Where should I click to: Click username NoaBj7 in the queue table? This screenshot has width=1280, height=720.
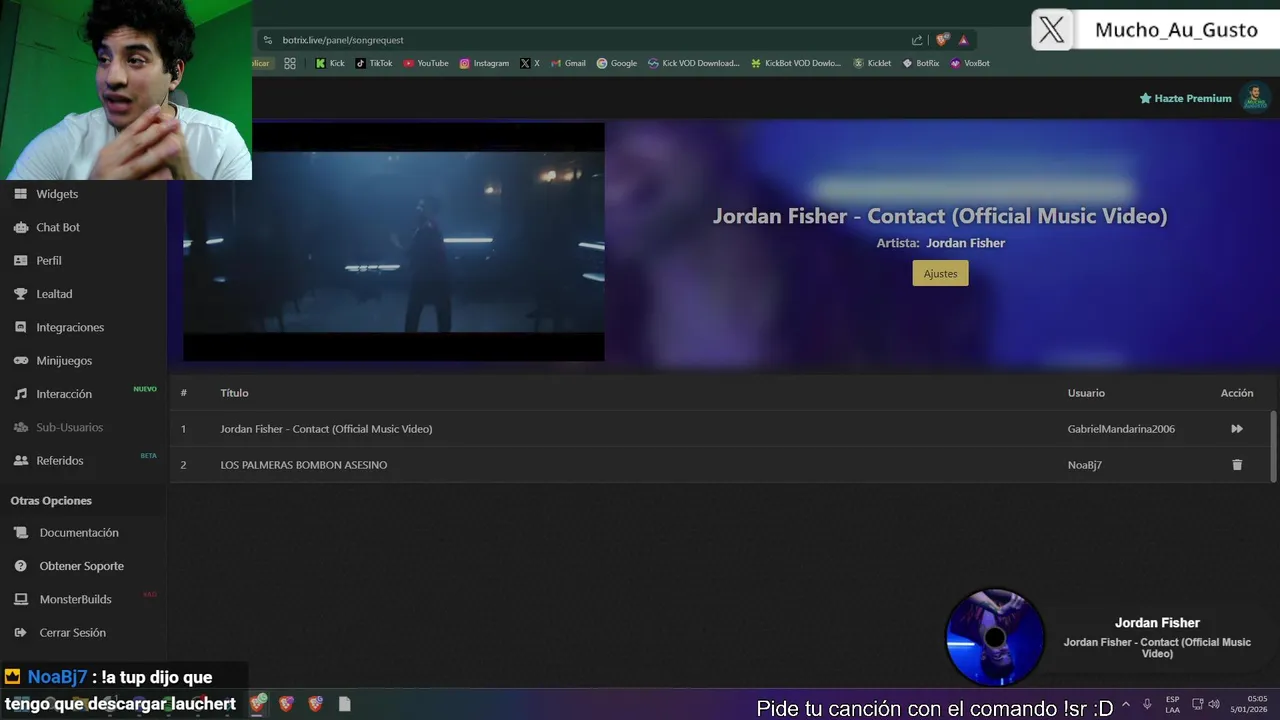[1084, 465]
